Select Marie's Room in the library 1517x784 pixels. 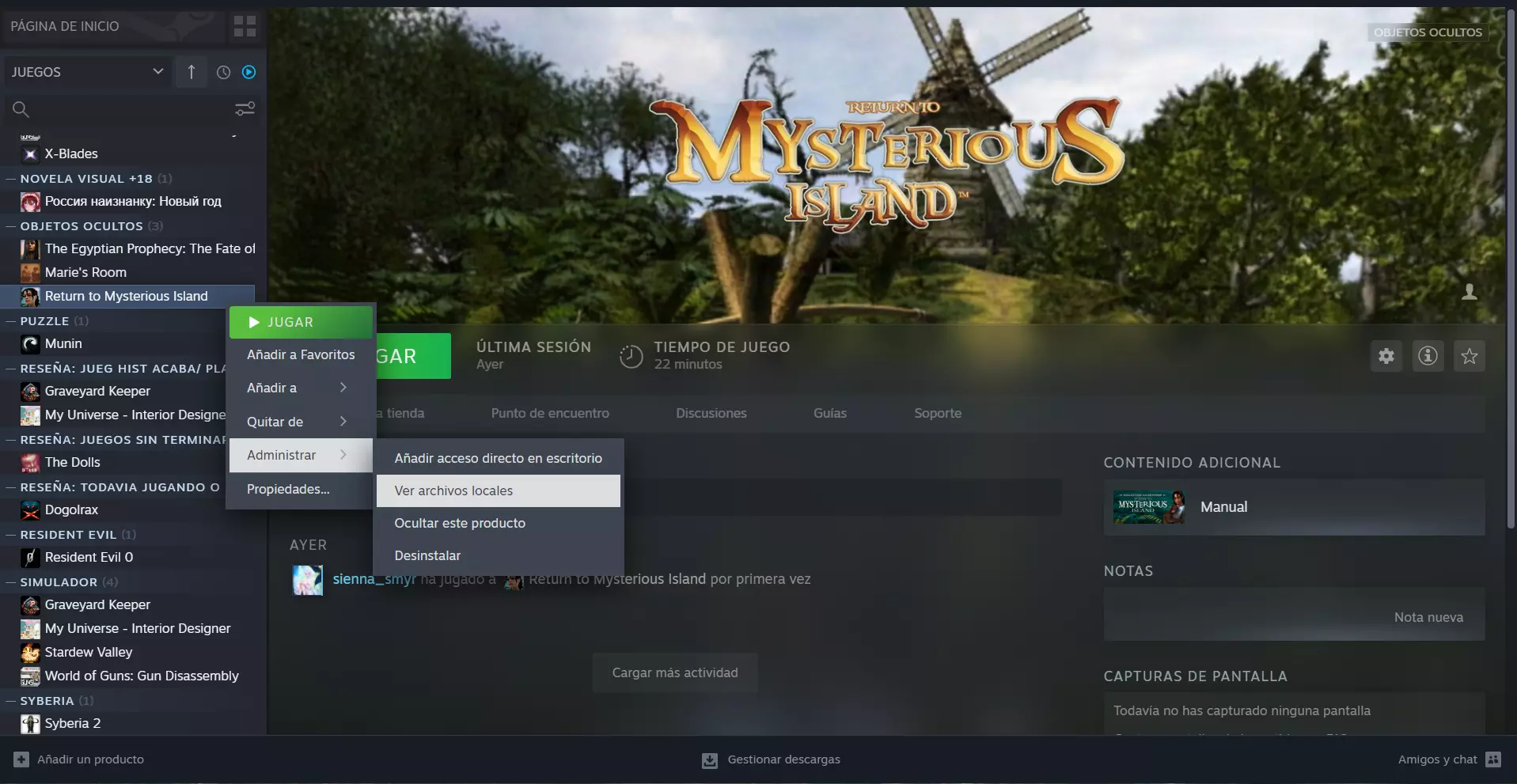pos(85,272)
